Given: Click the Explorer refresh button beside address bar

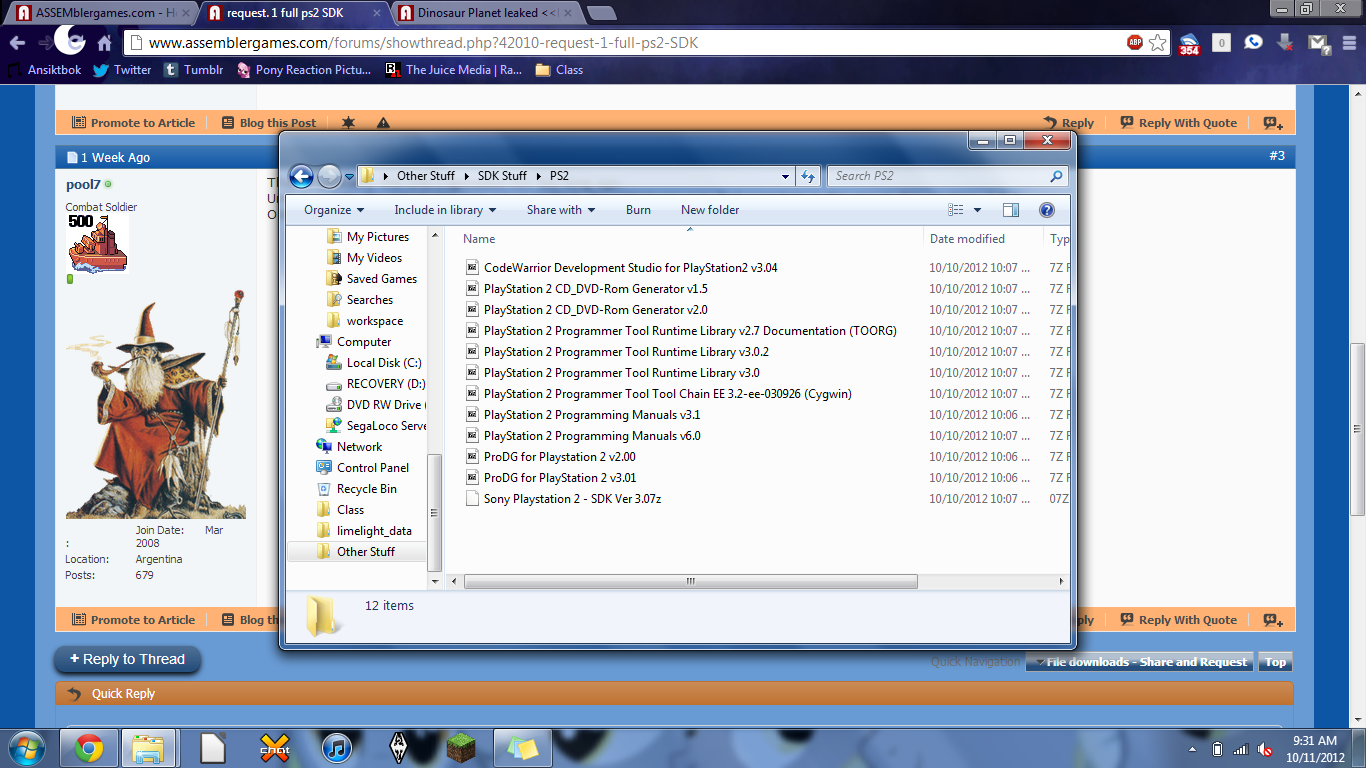Looking at the screenshot, I should (808, 176).
